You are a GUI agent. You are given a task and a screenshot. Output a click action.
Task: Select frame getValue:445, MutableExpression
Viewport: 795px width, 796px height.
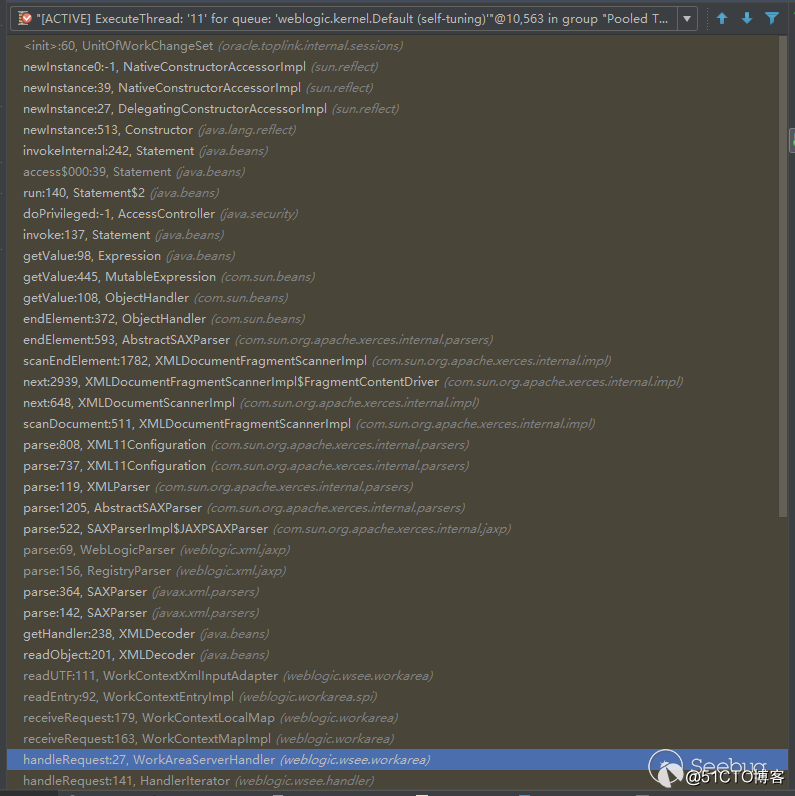tap(397, 277)
